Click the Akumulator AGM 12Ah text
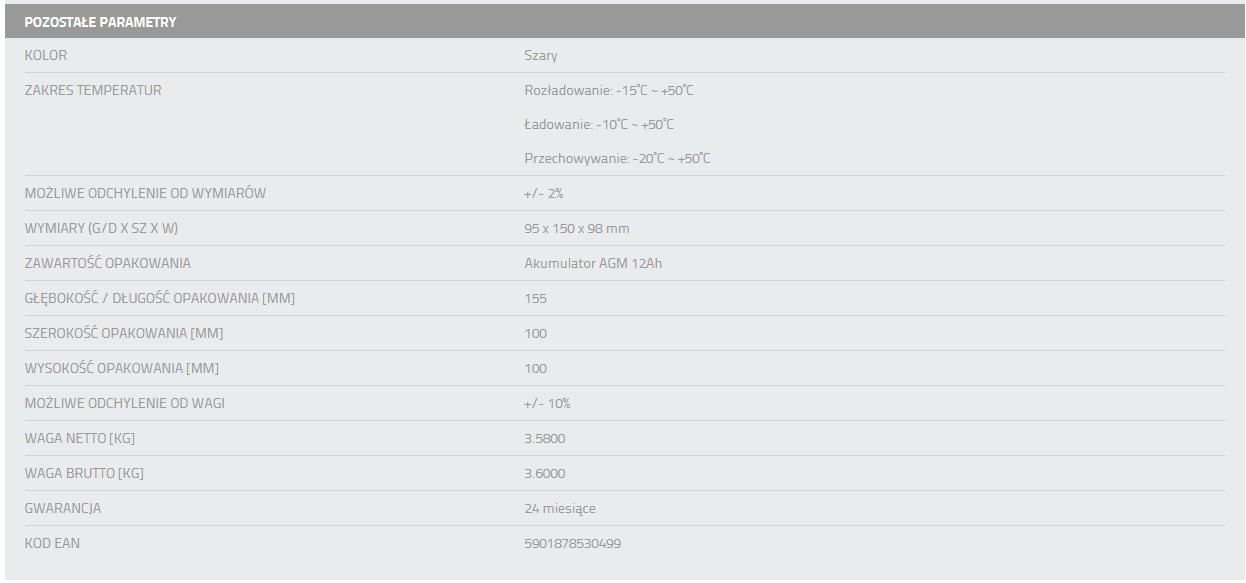Image resolution: width=1246 pixels, height=583 pixels. (x=593, y=264)
